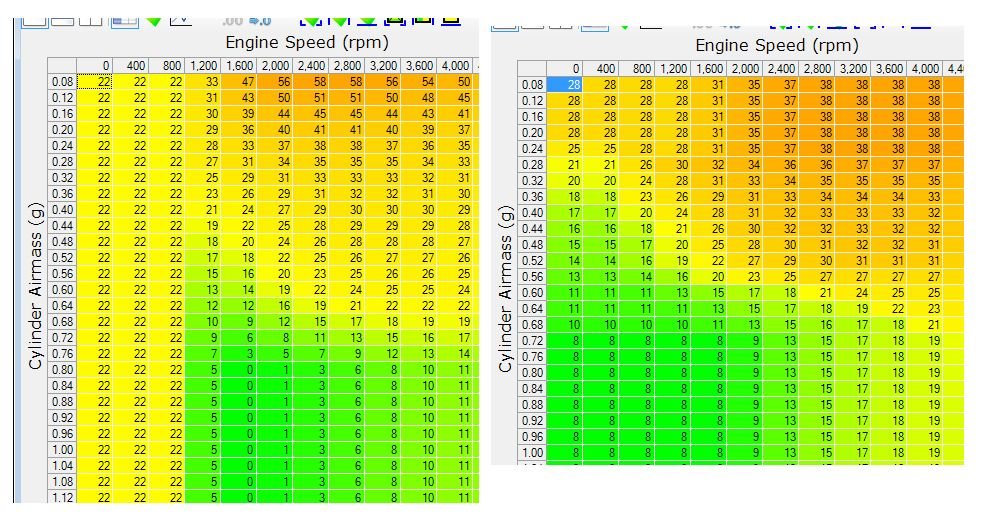The image size is (981, 527).
Task: Click the table grid view icon in left toolbar
Action: [x=125, y=22]
